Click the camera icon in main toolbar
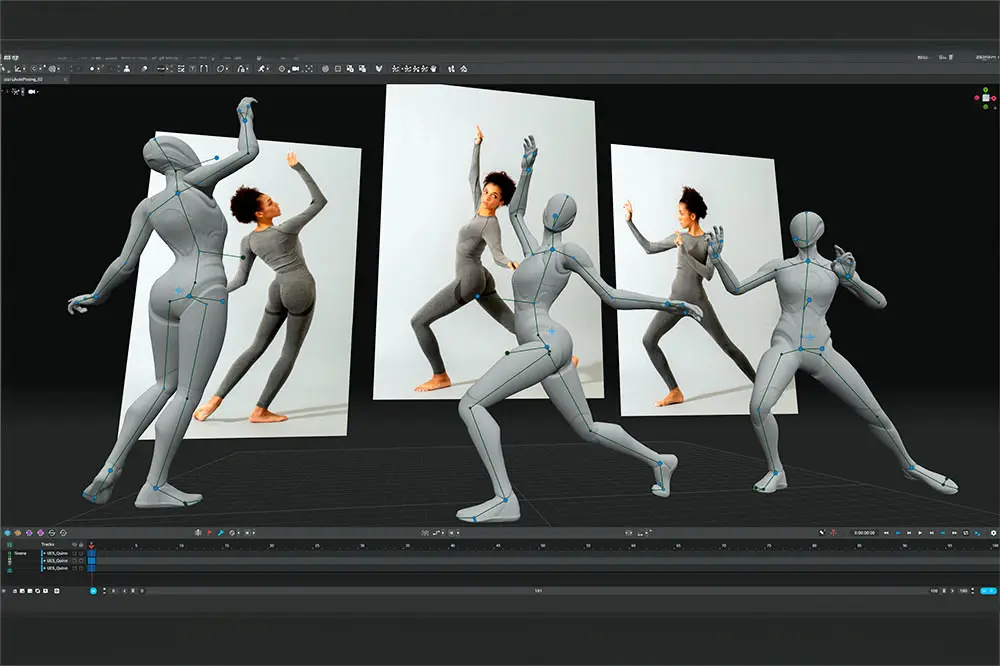This screenshot has height=666, width=1000. click(x=295, y=69)
